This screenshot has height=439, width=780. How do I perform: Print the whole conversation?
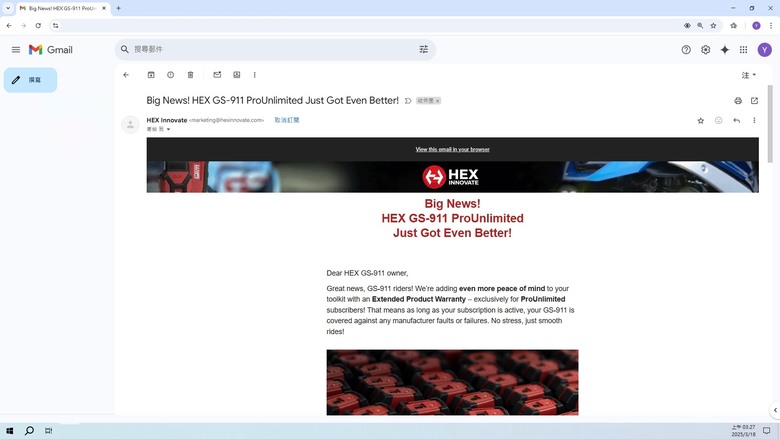pos(738,100)
